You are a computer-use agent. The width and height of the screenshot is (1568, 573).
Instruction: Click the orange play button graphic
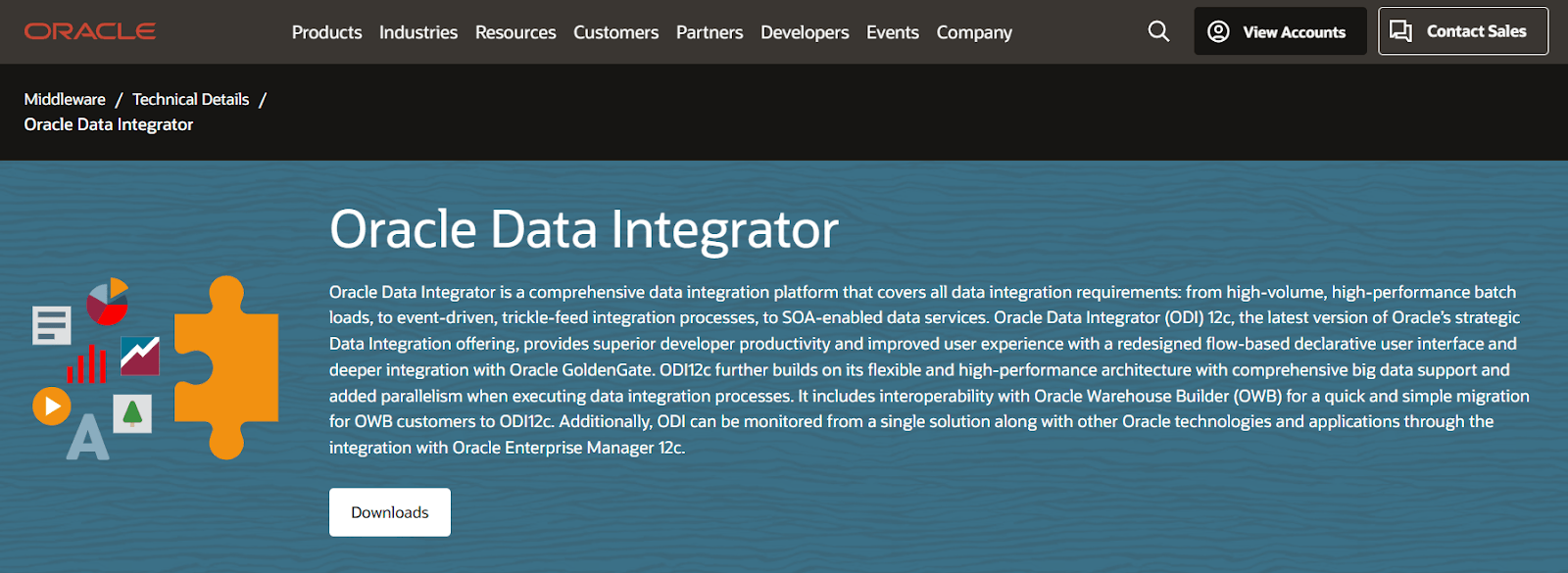click(51, 406)
